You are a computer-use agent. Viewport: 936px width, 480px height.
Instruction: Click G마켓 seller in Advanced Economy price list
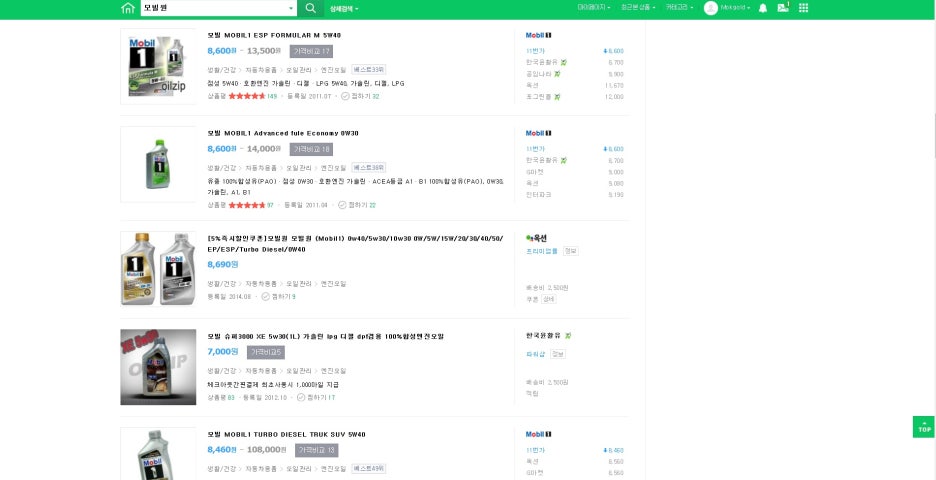534,172
